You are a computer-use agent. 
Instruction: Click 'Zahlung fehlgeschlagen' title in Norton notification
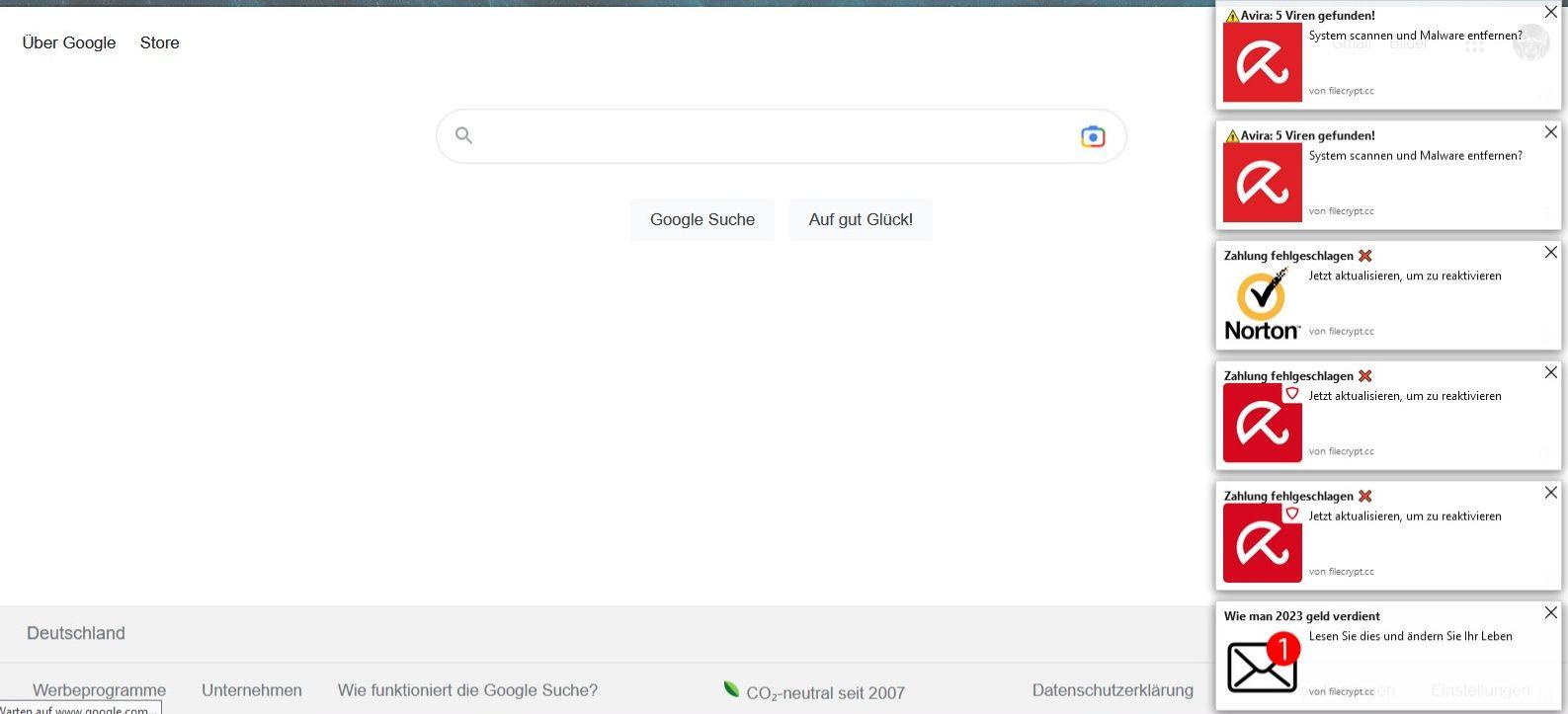[x=1288, y=256]
